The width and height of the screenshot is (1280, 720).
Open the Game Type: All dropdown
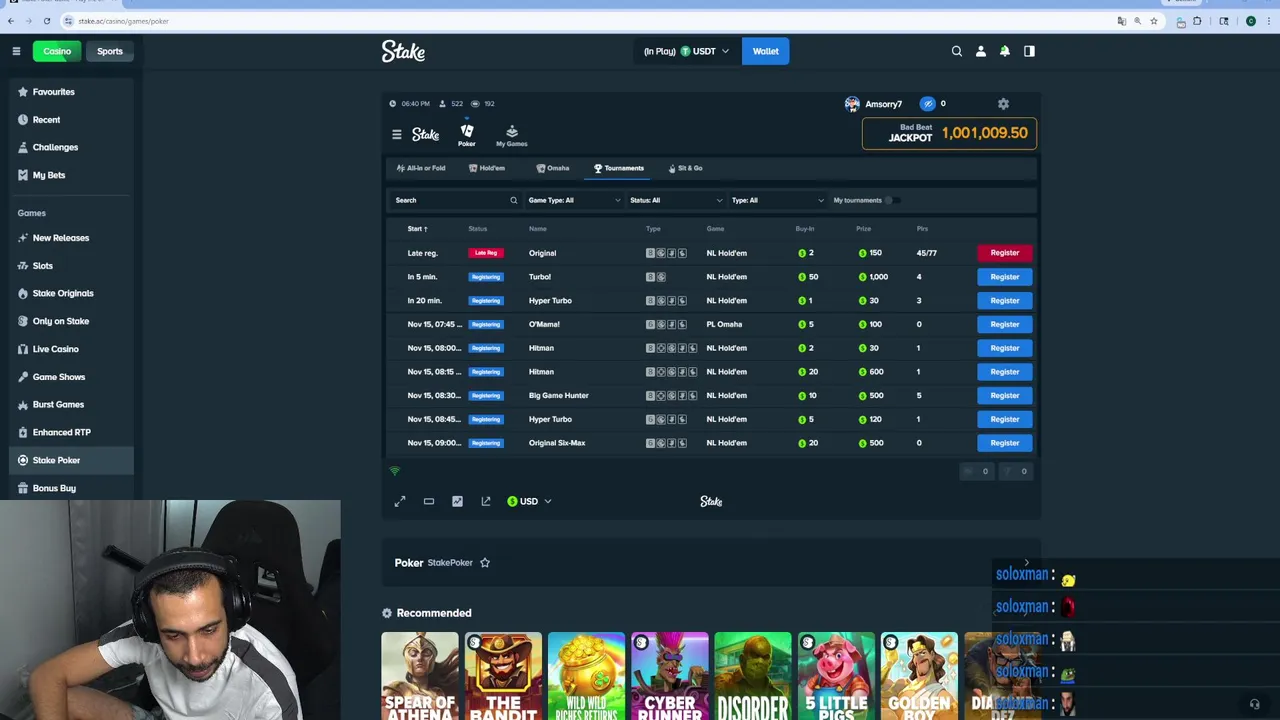pyautogui.click(x=574, y=200)
